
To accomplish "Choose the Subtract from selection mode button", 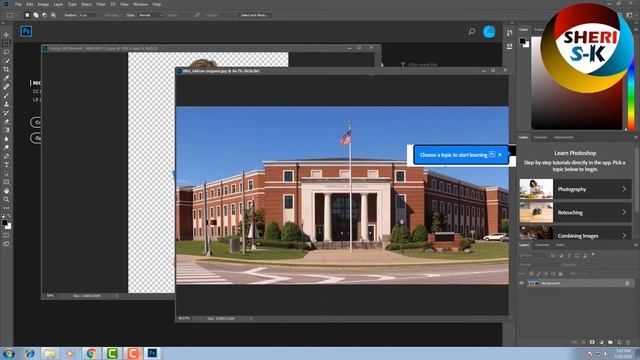I will [x=44, y=15].
